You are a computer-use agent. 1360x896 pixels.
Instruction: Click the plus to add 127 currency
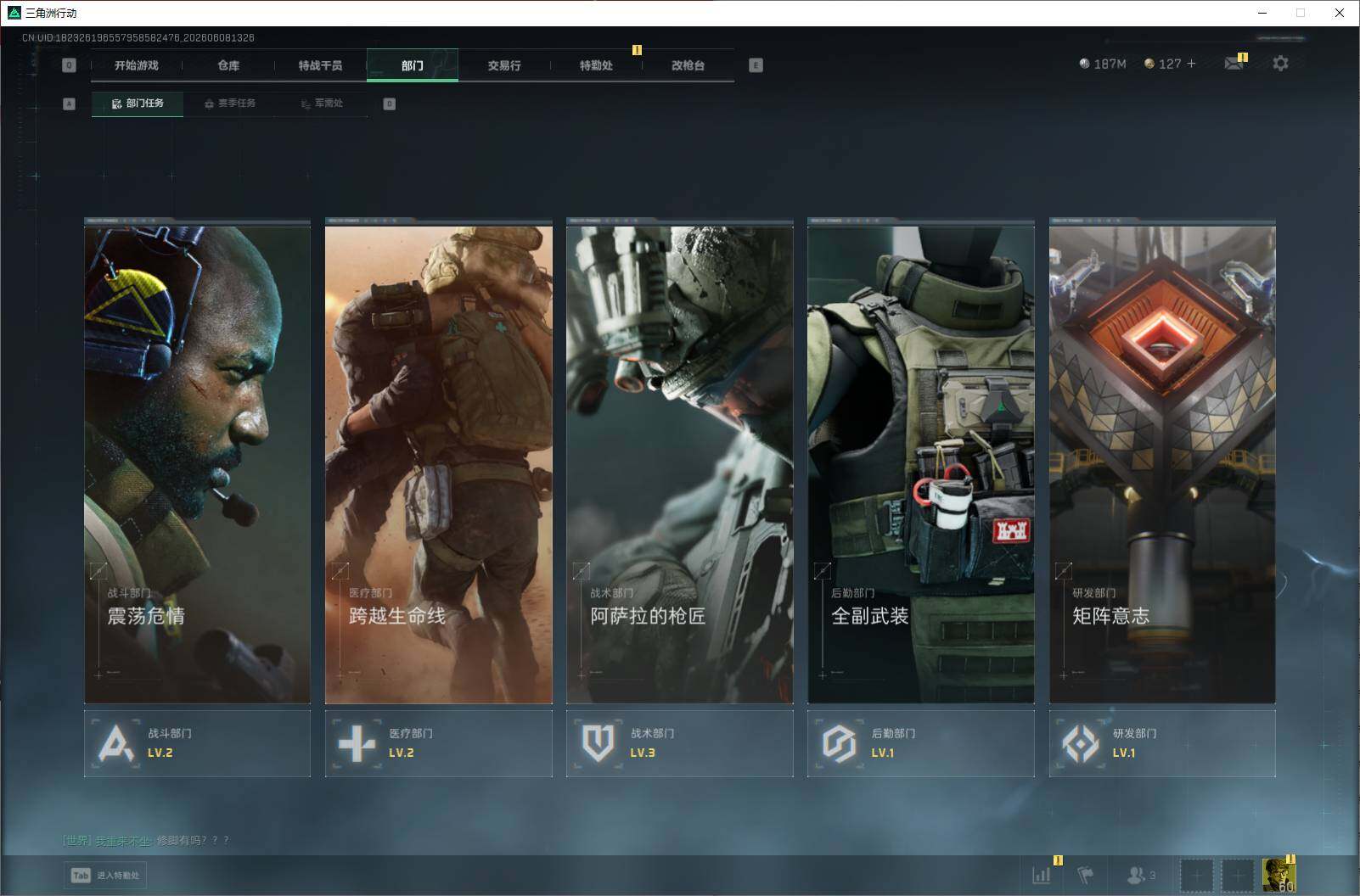click(1191, 64)
